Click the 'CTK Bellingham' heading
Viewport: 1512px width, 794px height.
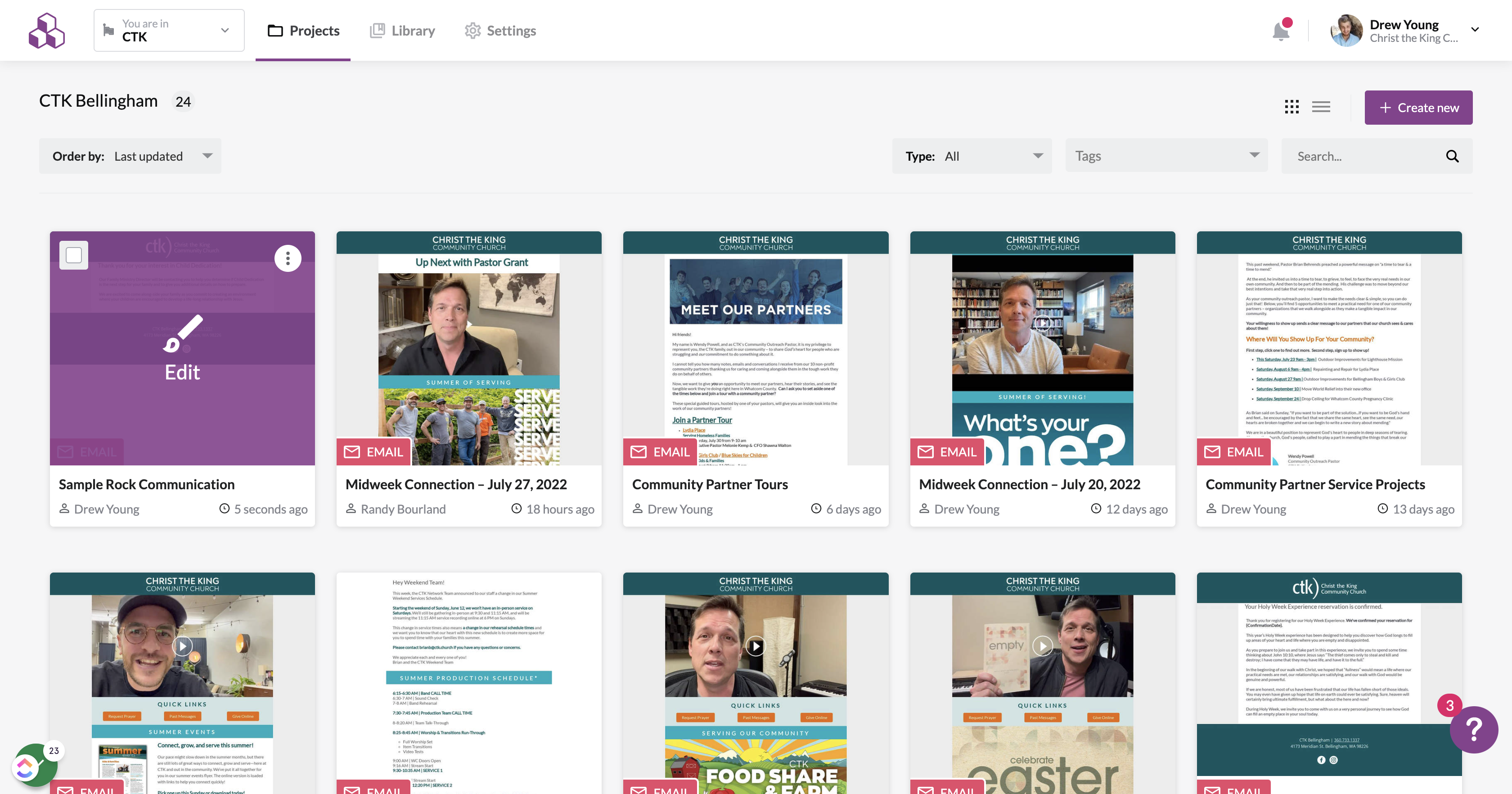pyautogui.click(x=99, y=101)
